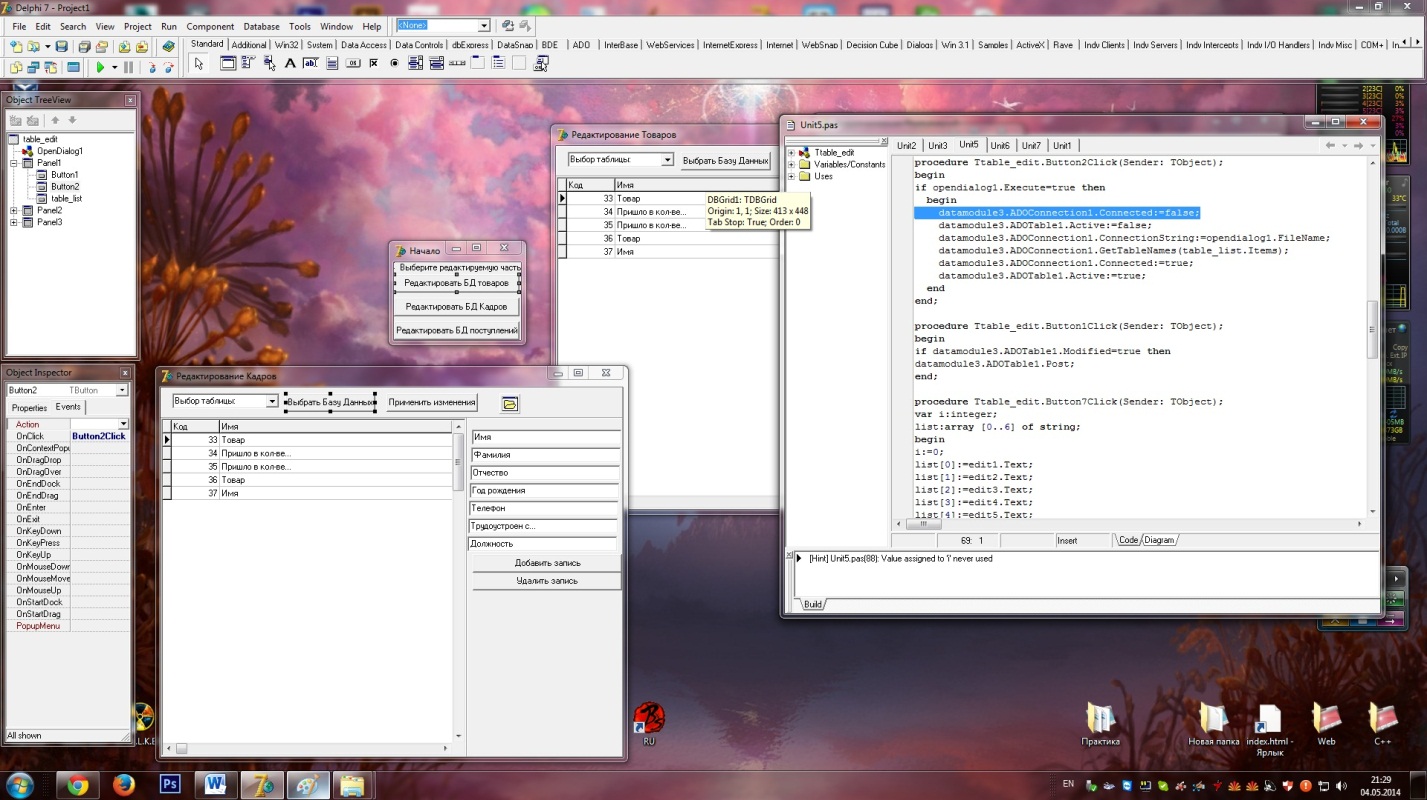The image size is (1427, 800).
Task: Open Выбор таблицы combo in Кадров form
Action: click(x=272, y=401)
